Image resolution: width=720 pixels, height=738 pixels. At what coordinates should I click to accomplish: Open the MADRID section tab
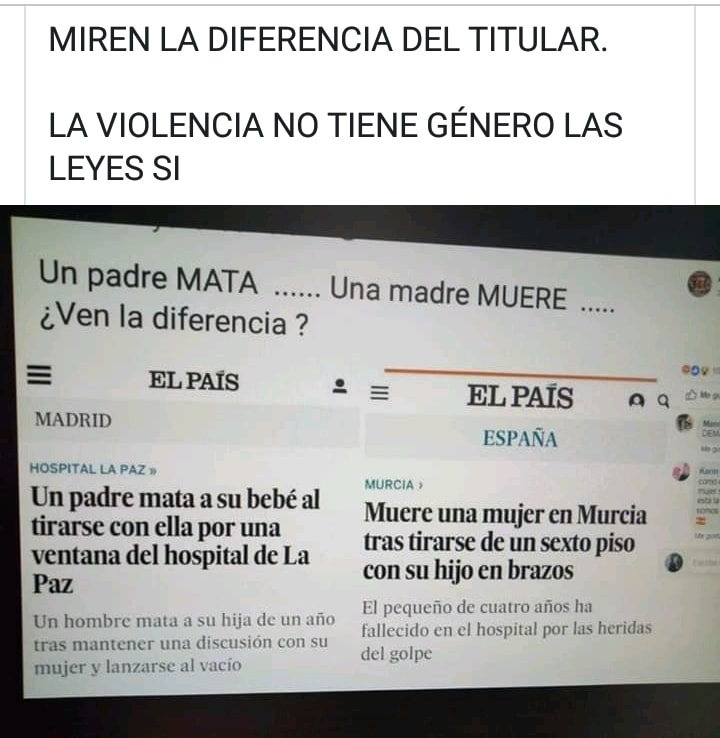(x=73, y=420)
